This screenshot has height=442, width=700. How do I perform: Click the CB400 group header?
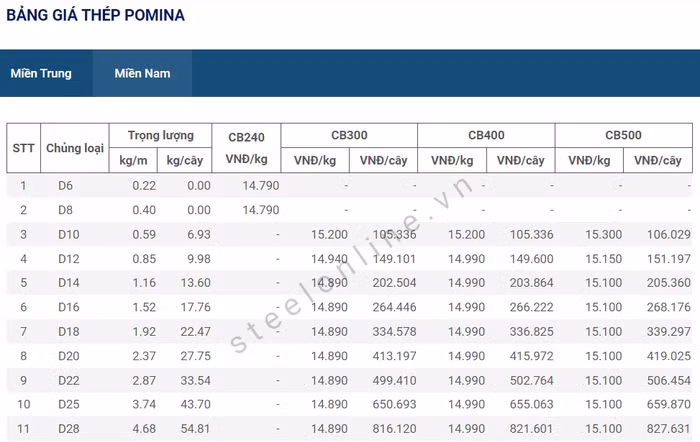pos(486,135)
